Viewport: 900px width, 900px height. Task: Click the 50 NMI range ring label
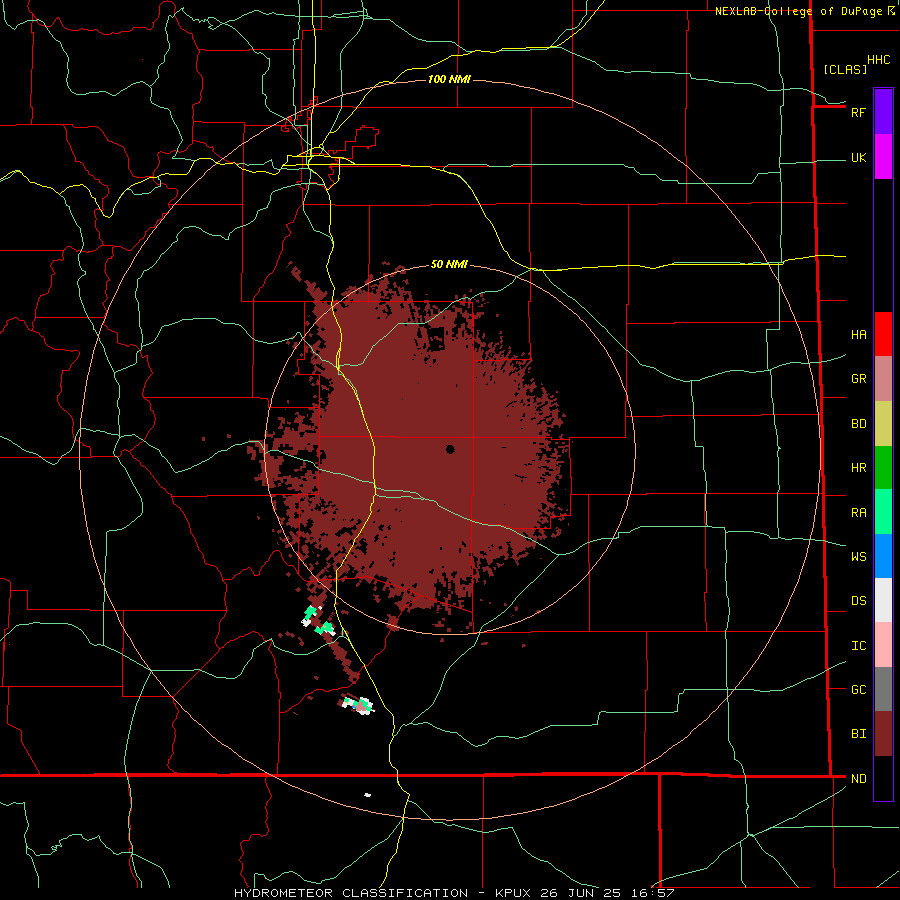pos(449,265)
